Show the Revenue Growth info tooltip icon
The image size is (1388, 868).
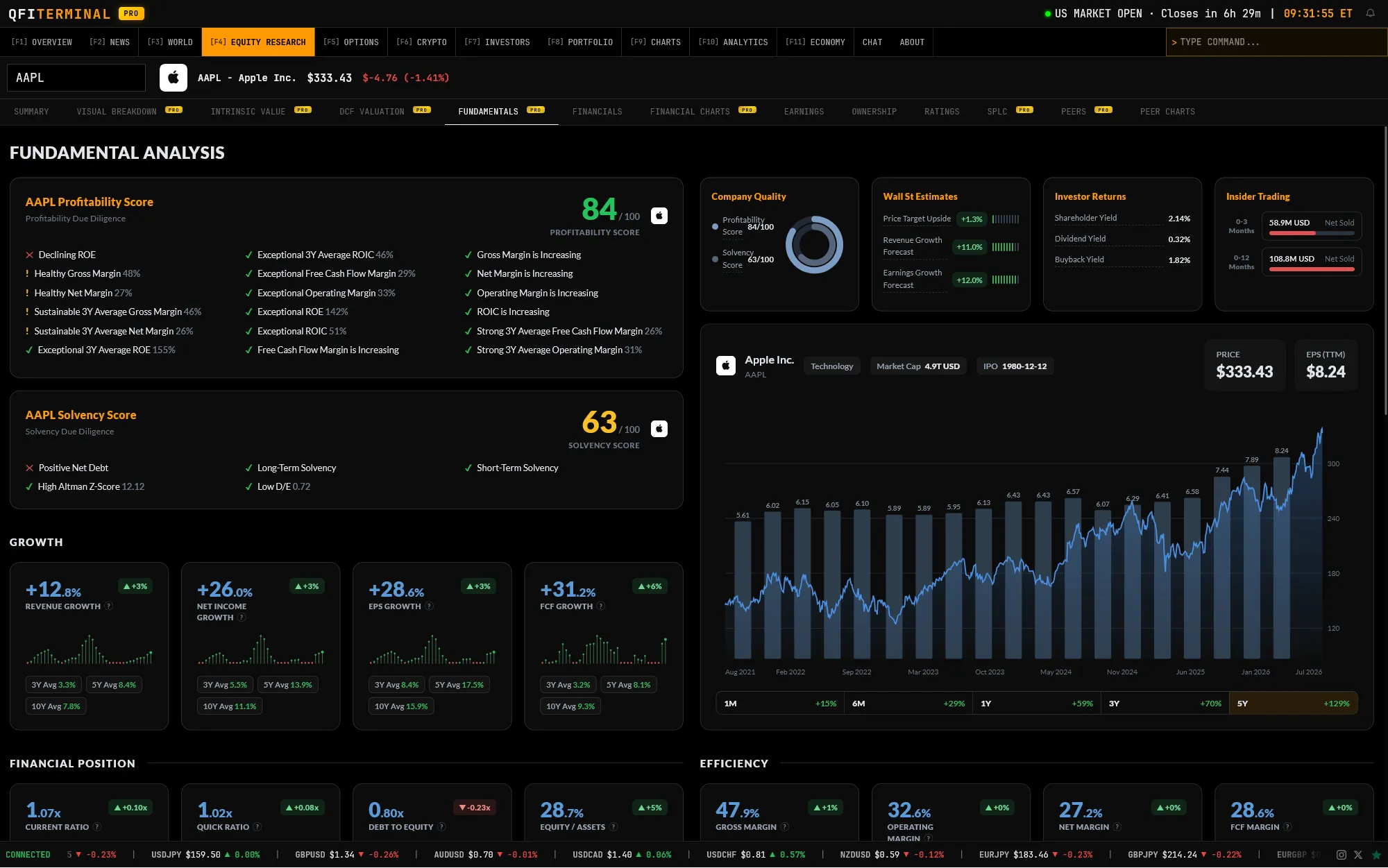pos(108,606)
